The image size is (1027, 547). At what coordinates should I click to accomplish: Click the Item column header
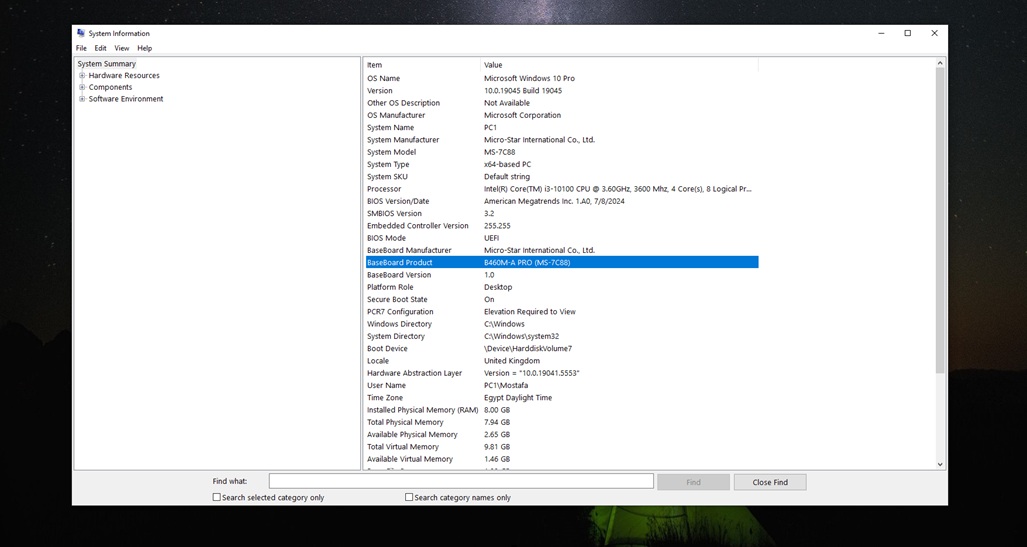(x=422, y=65)
